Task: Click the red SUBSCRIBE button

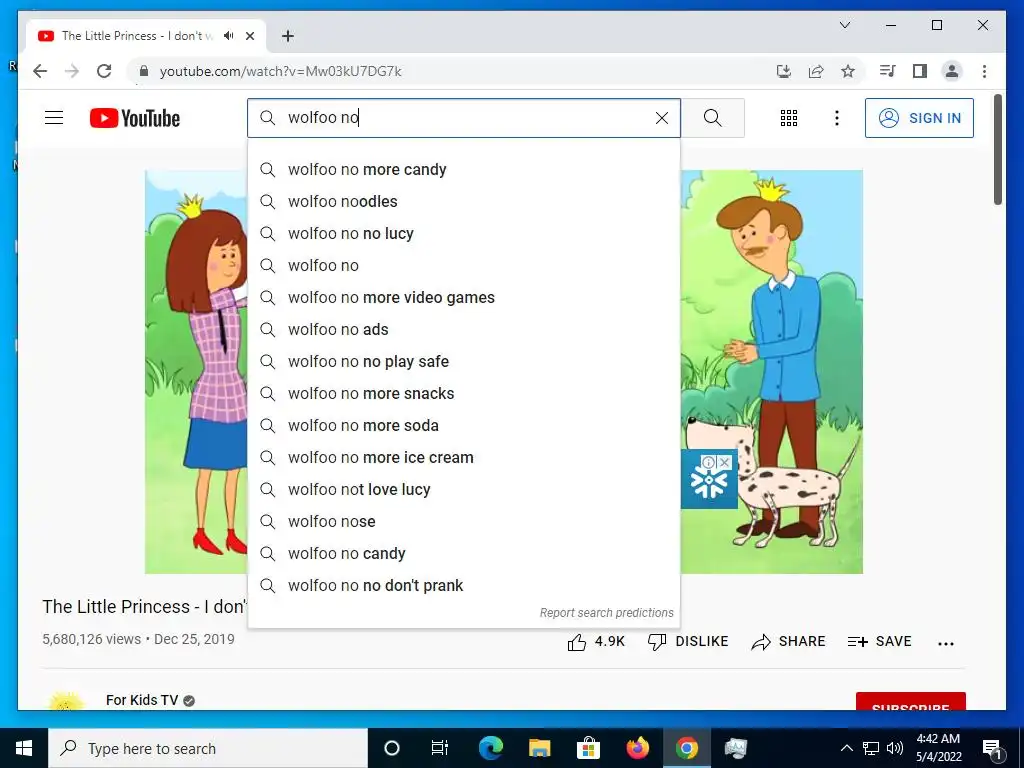Action: (x=910, y=703)
